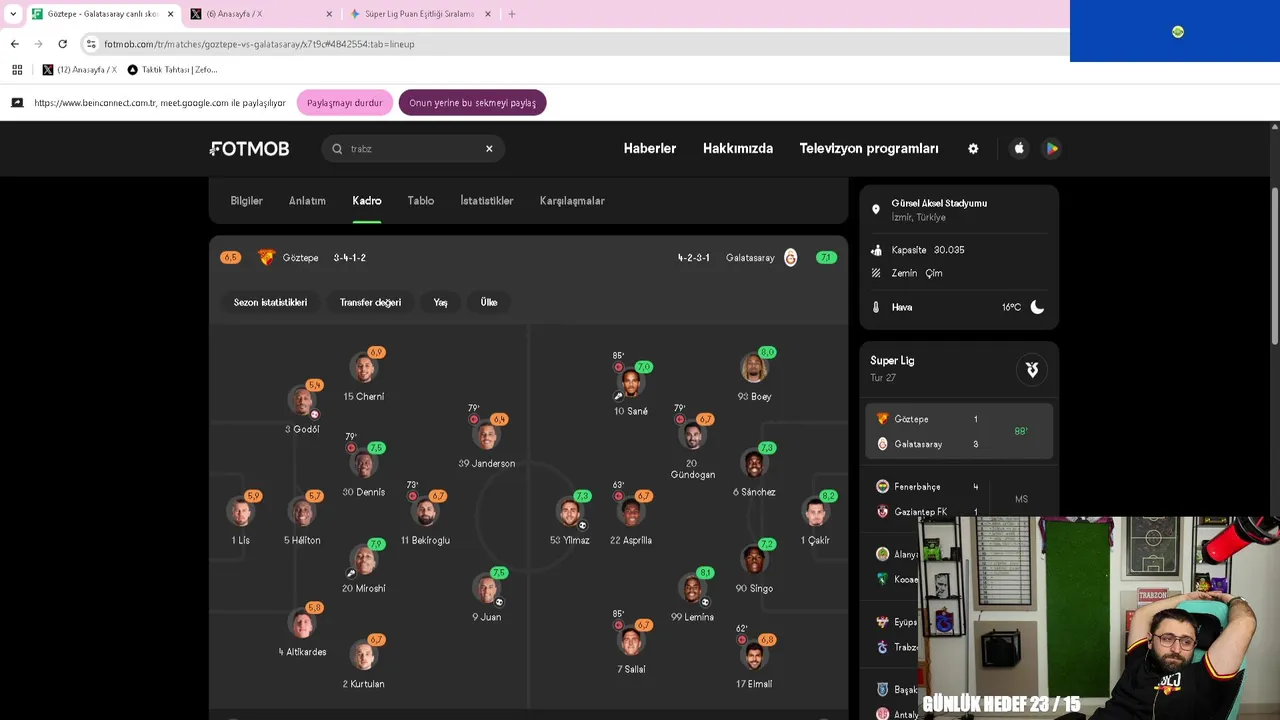The image size is (1280, 720).
Task: Click Onun yerine bu sekmeyi paylaş
Action: coord(472,103)
